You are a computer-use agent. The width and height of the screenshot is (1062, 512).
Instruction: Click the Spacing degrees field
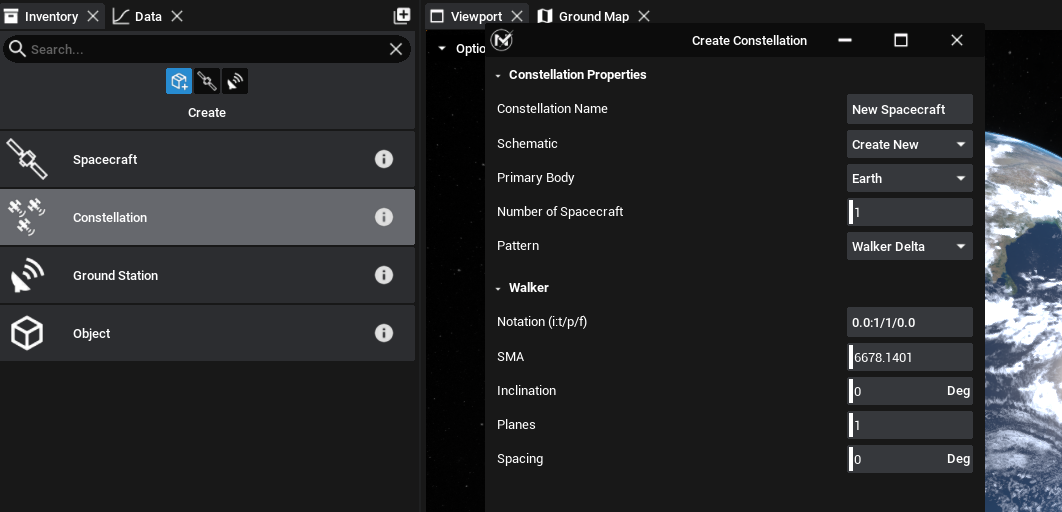pos(910,458)
